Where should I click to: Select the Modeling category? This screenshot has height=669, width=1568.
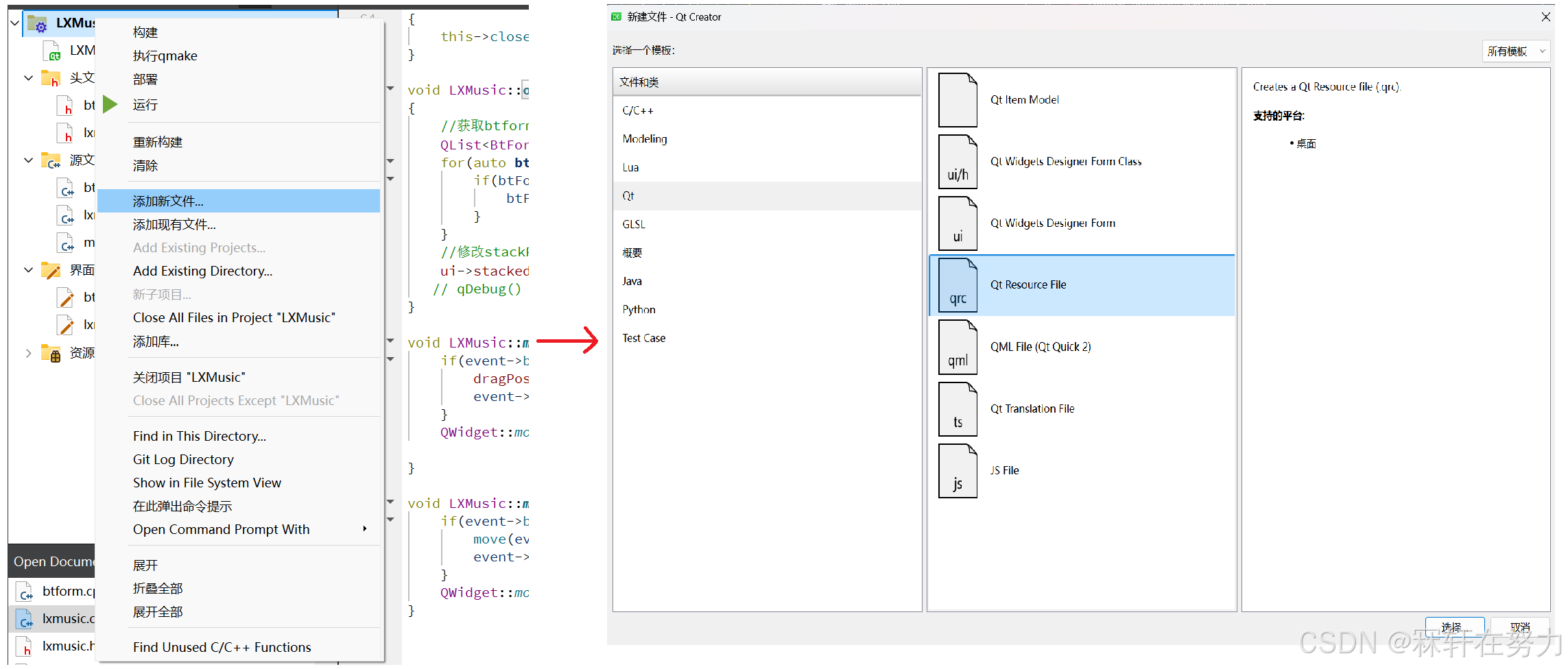pyautogui.click(x=767, y=139)
